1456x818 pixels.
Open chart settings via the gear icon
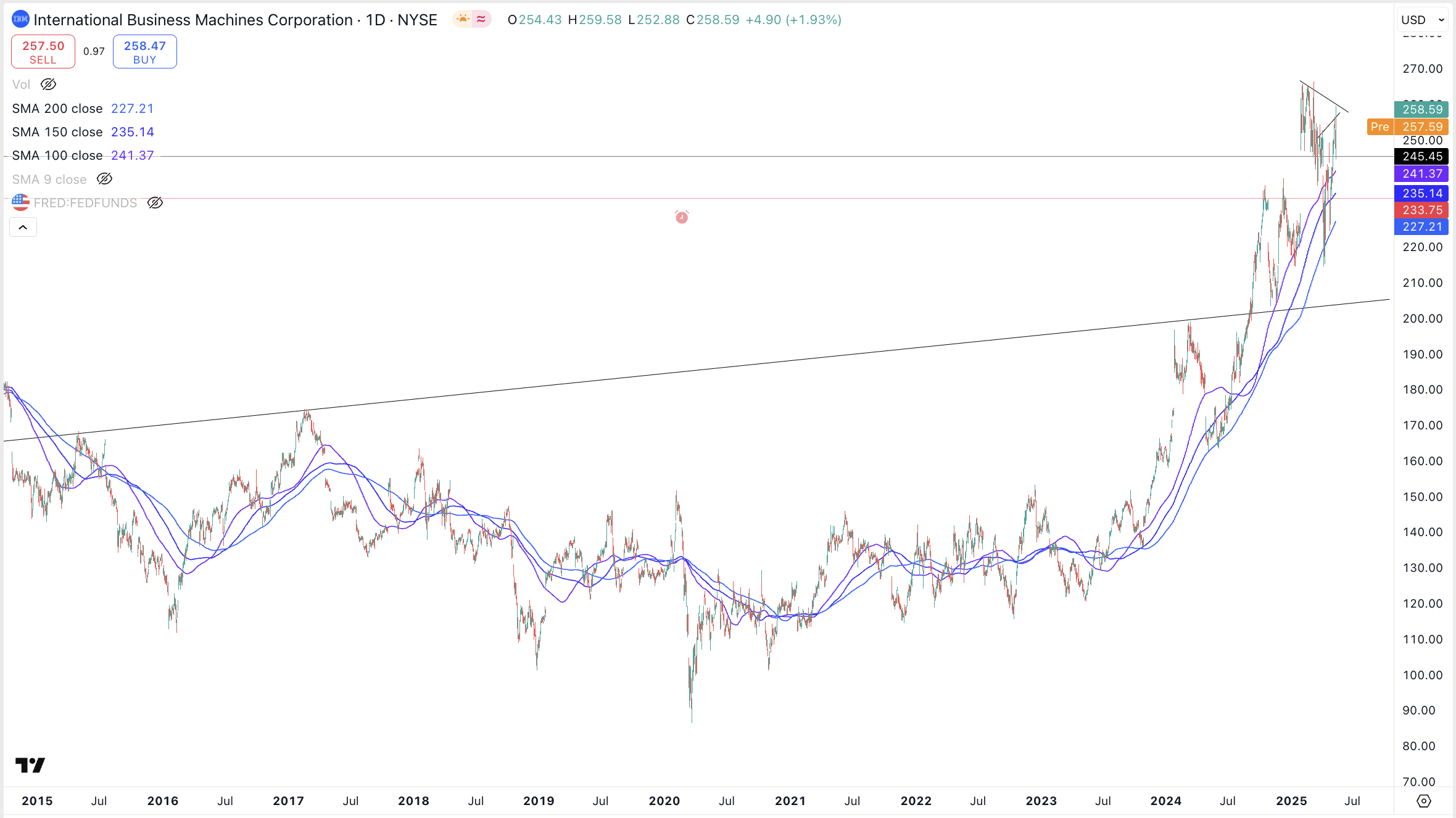tap(1425, 801)
